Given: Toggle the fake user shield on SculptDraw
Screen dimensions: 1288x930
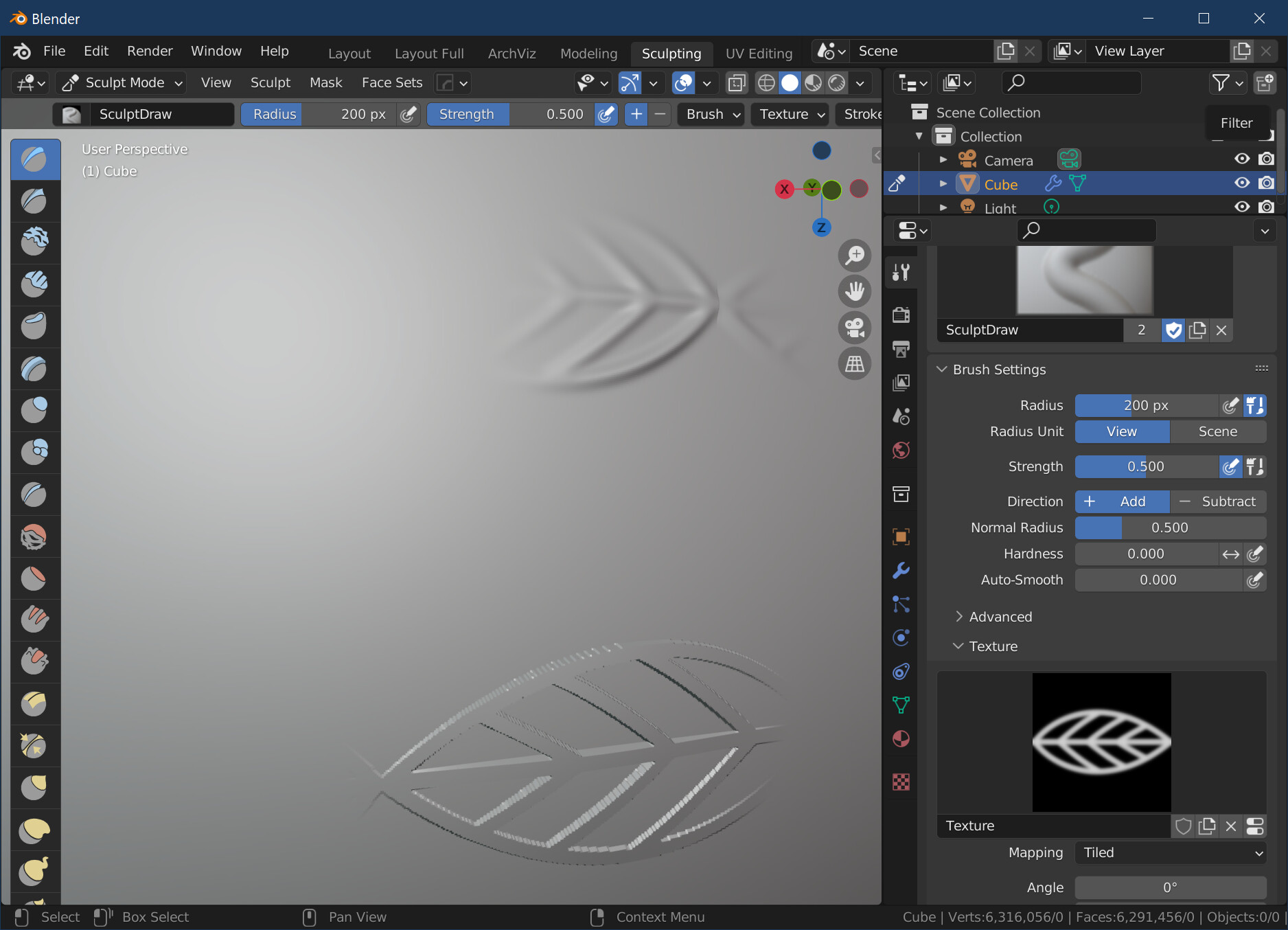Looking at the screenshot, I should (1173, 330).
